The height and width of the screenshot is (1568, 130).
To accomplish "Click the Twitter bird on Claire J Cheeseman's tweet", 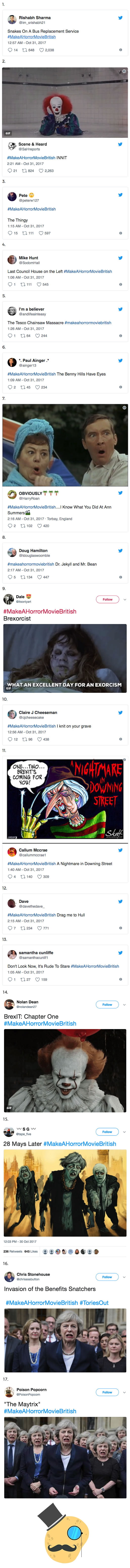I will [120, 713].
